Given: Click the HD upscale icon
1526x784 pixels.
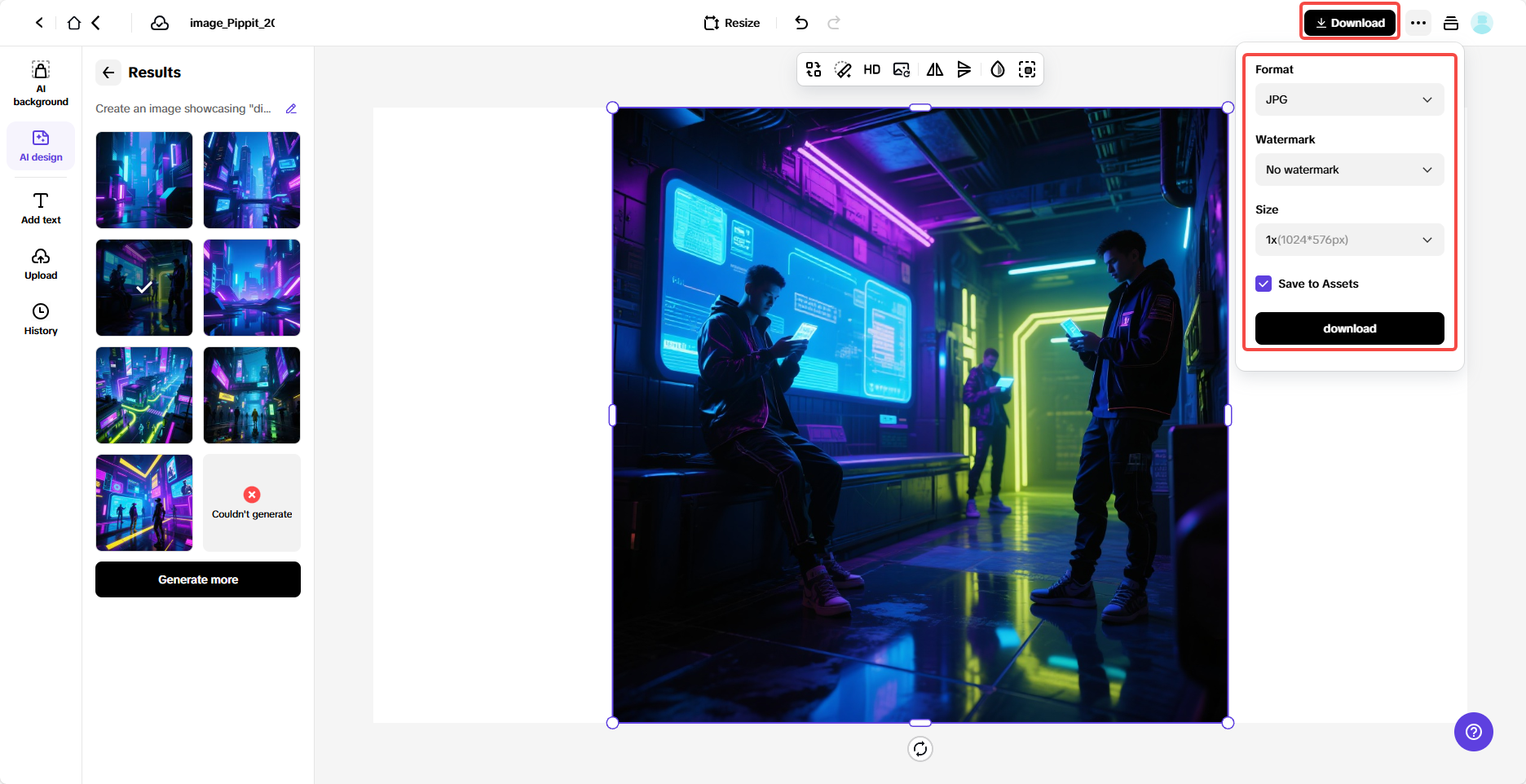Looking at the screenshot, I should (x=871, y=70).
